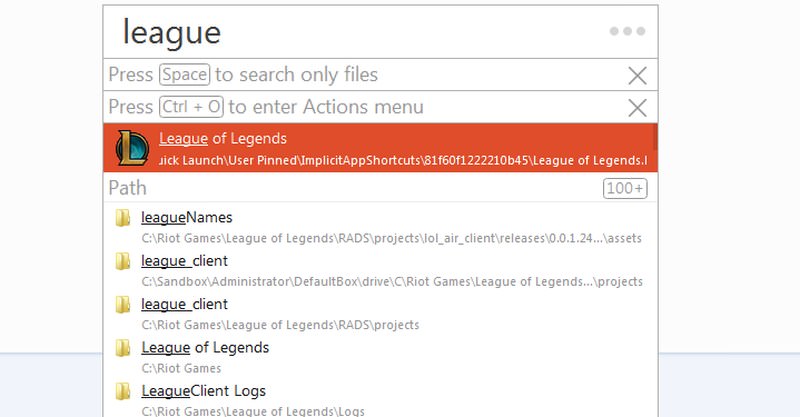Click the RADS projects league_client folder icon
Screen dimensions: 800x417
(x=123, y=305)
